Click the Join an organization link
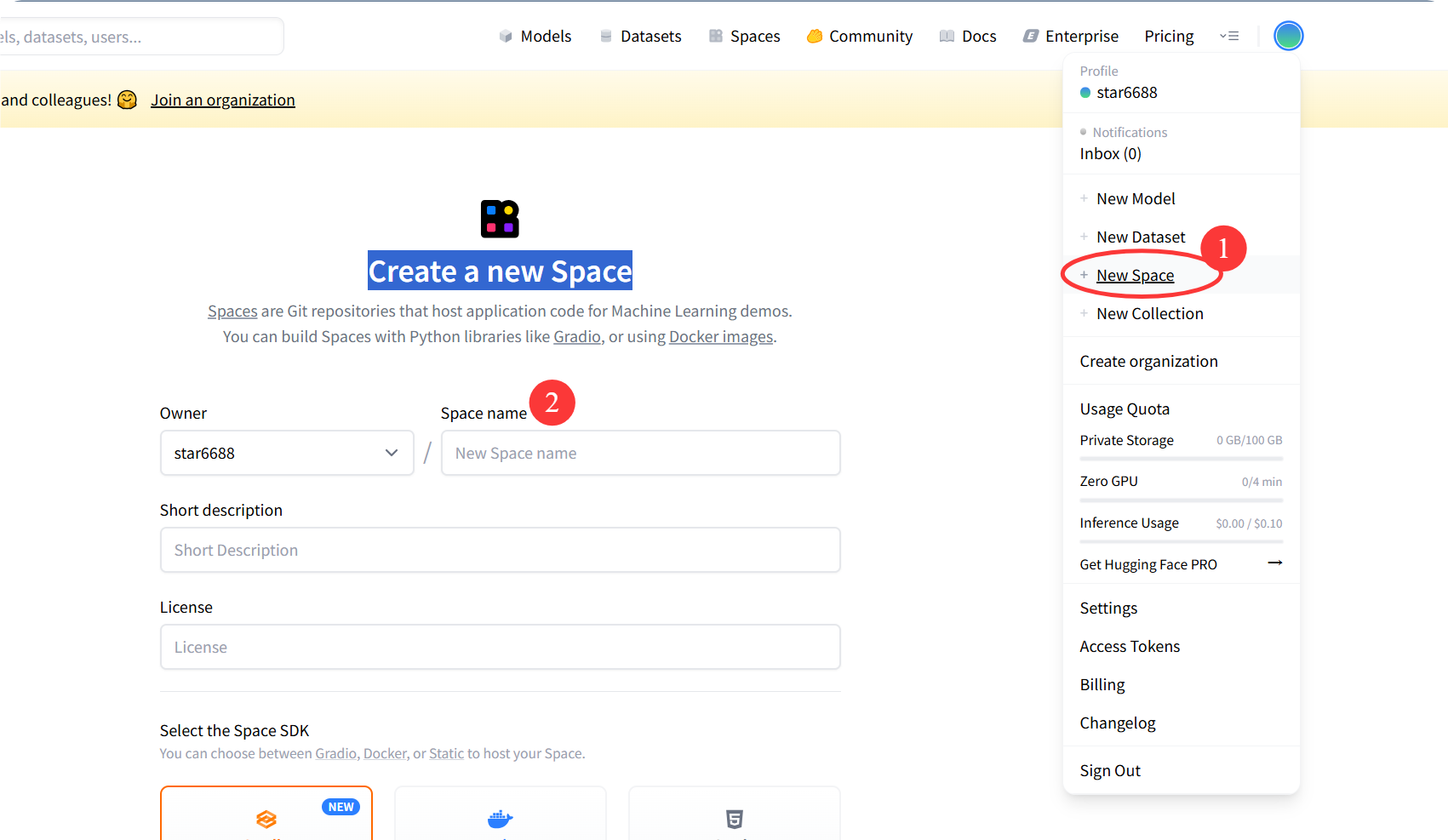 click(x=223, y=100)
